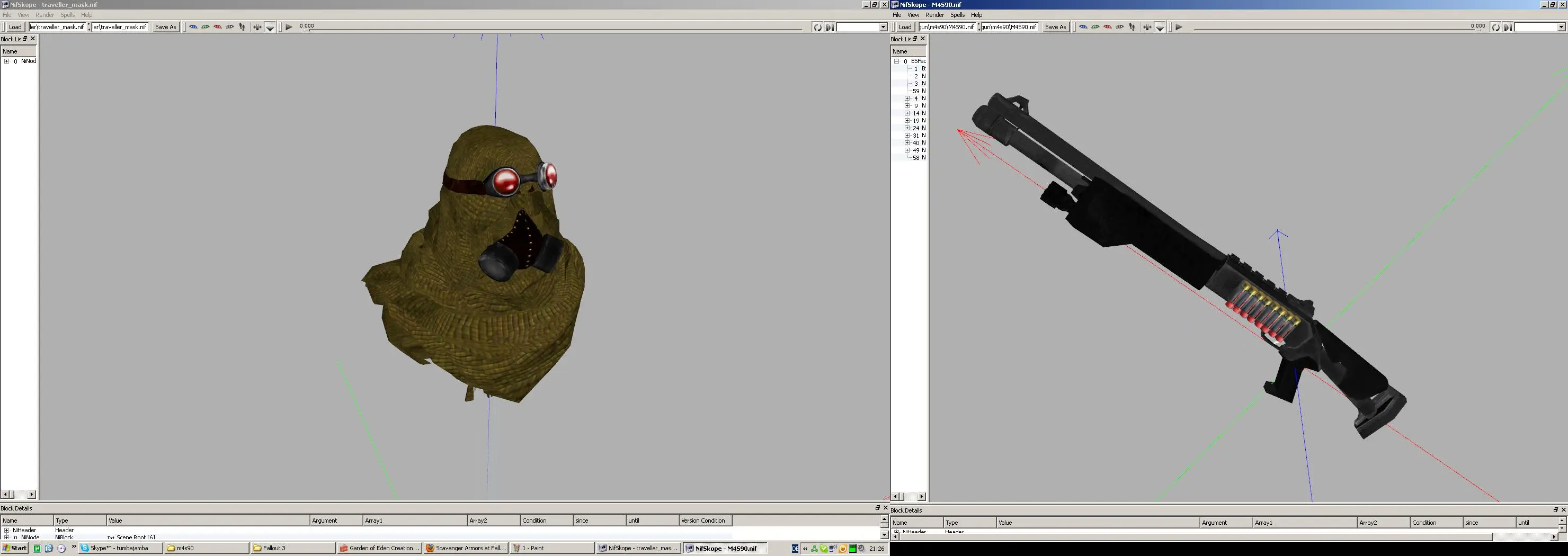Click footprints walk-view icon in M4S90 window
Screen dimensions: 1568x556
click(1132, 27)
